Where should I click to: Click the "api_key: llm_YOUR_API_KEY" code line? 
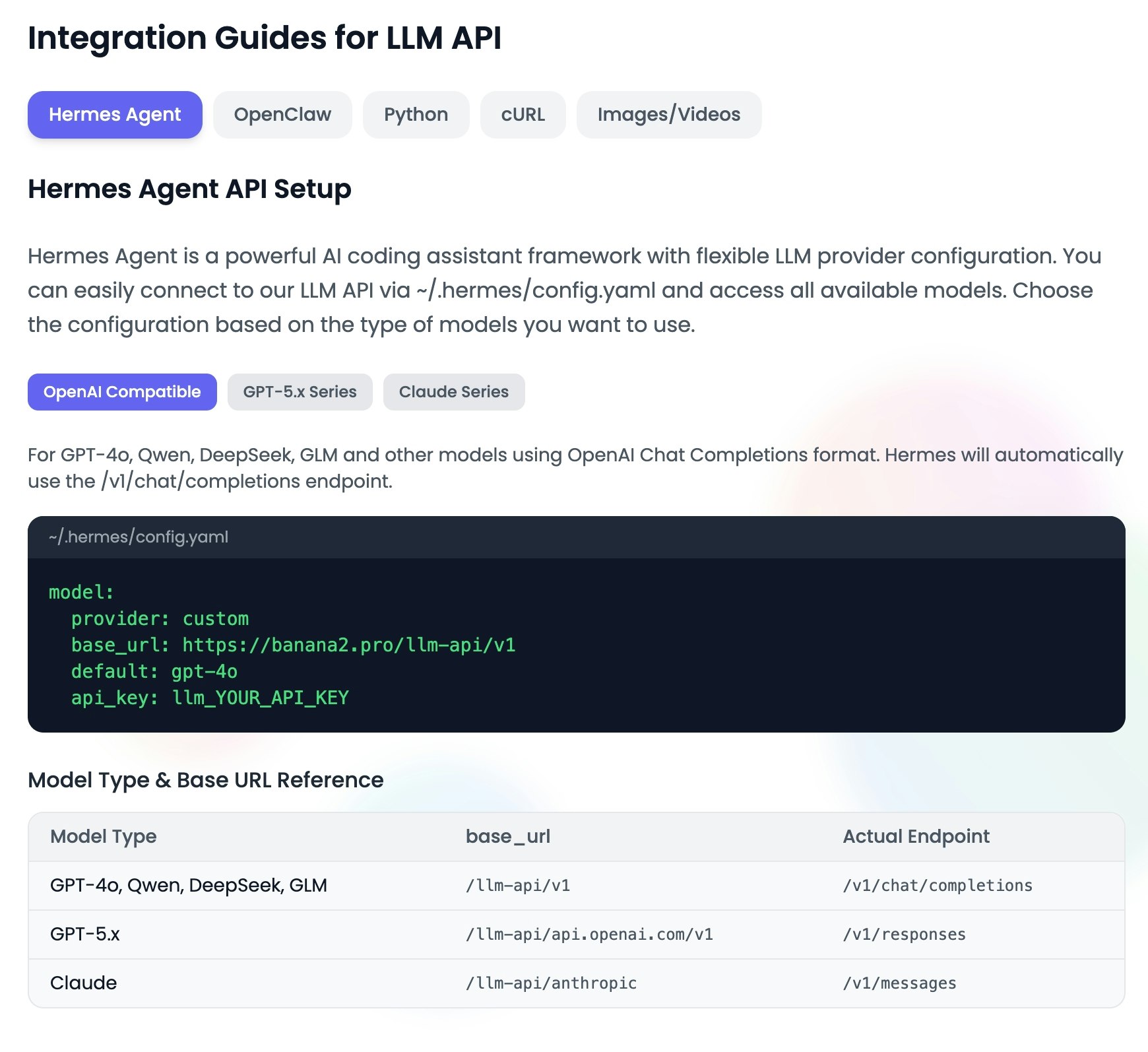(x=210, y=698)
